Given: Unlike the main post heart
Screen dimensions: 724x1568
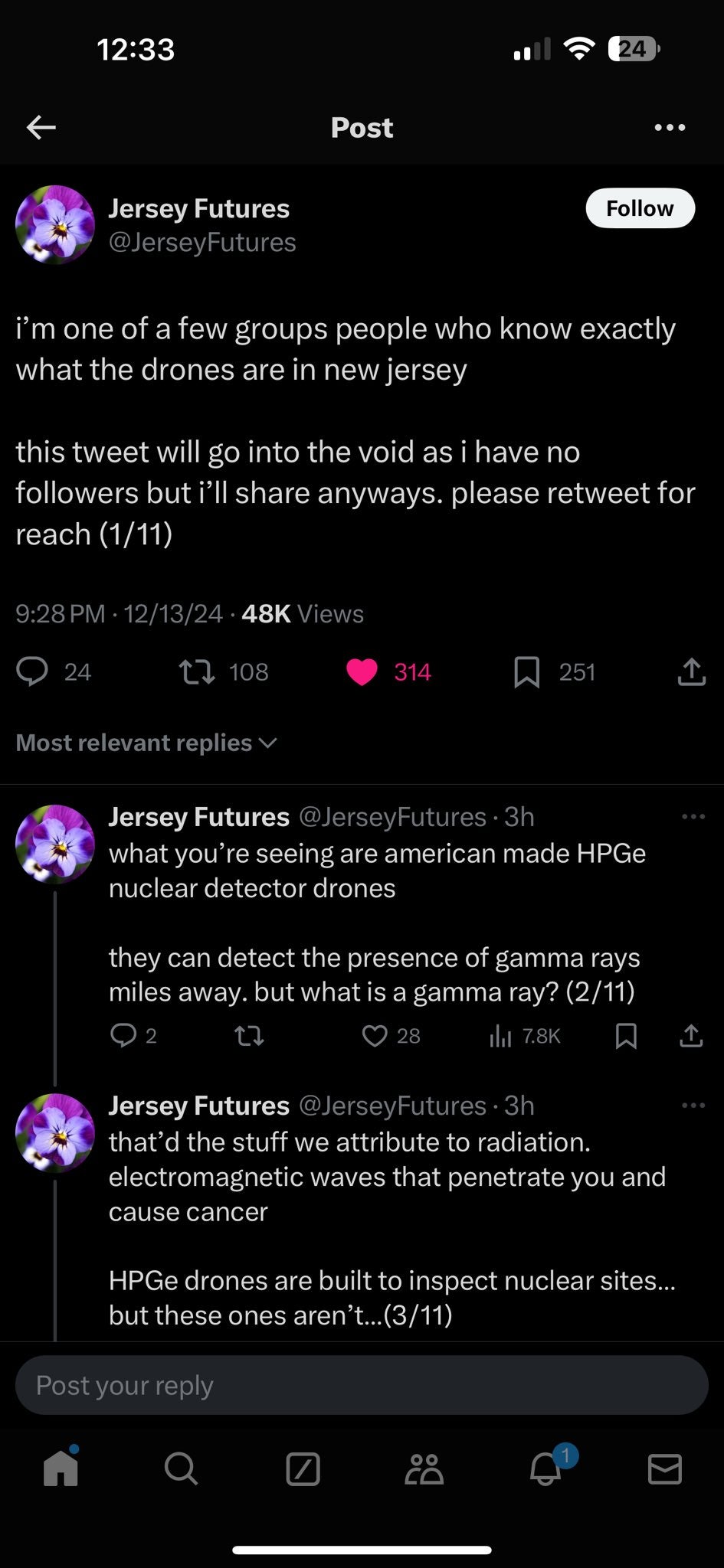Looking at the screenshot, I should 362,671.
